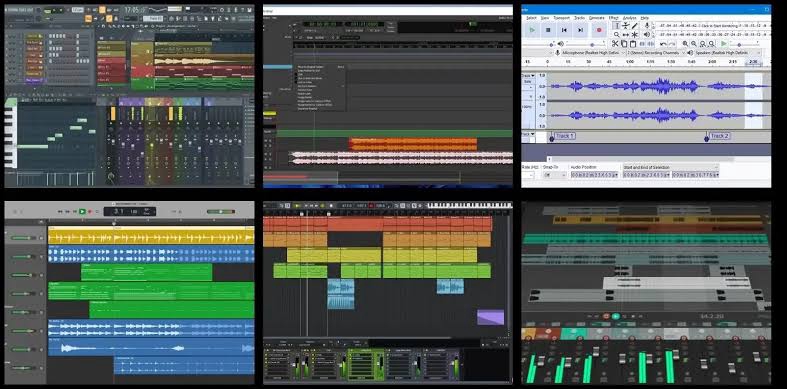
Task: Click Trim Audio icon in Audacity
Action: pos(642,44)
